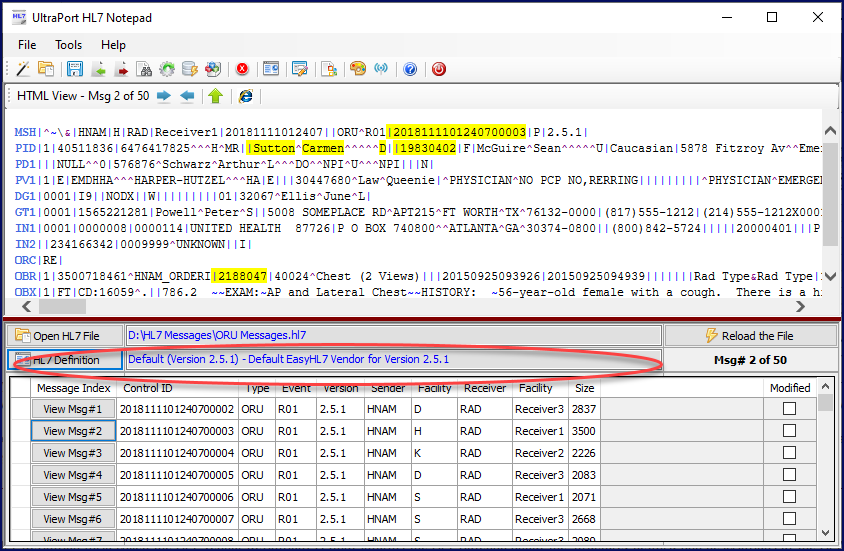Click the database lightning icon

[x=189, y=69]
